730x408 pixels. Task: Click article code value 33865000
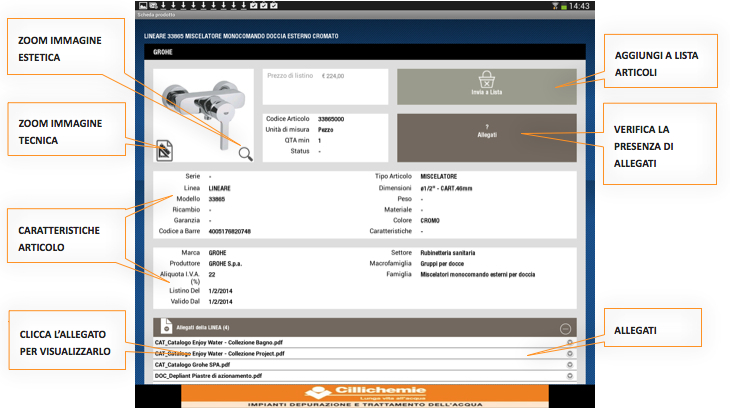tap(331, 119)
